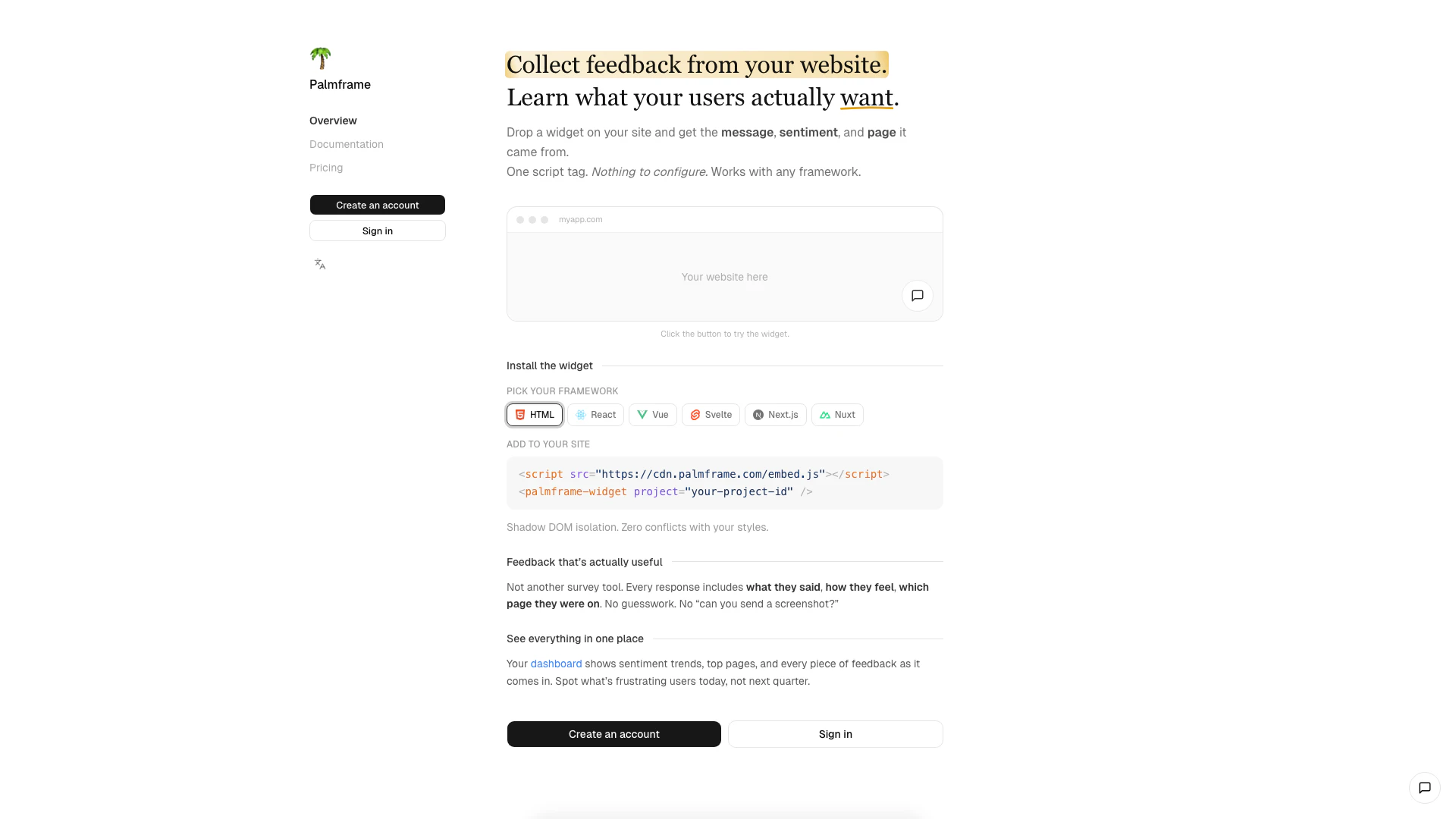Choose the Vue framework option
The height and width of the screenshot is (819, 1456).
pos(652,415)
